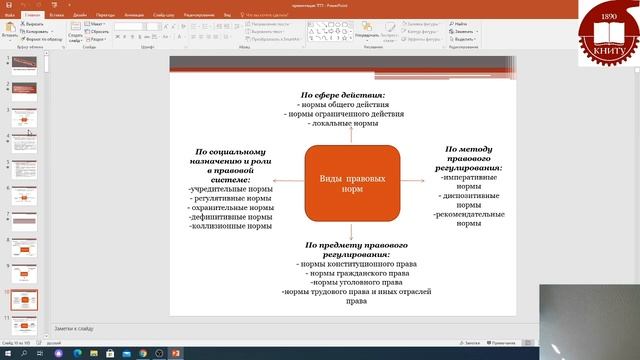
Task: Expand the shapes gallery
Action: pyautogui.click(x=351, y=38)
